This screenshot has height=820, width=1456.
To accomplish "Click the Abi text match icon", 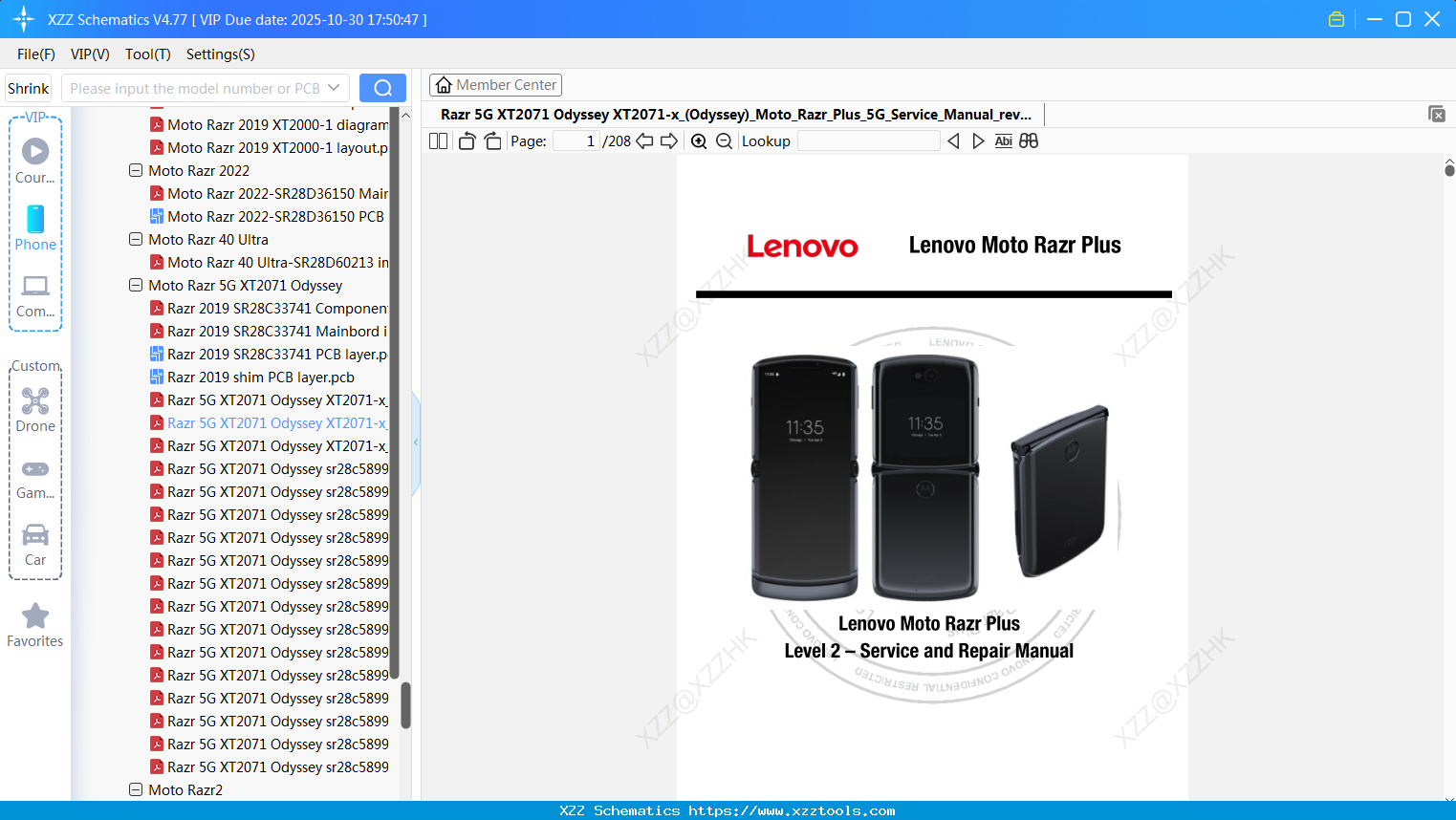I will pos(1003,141).
